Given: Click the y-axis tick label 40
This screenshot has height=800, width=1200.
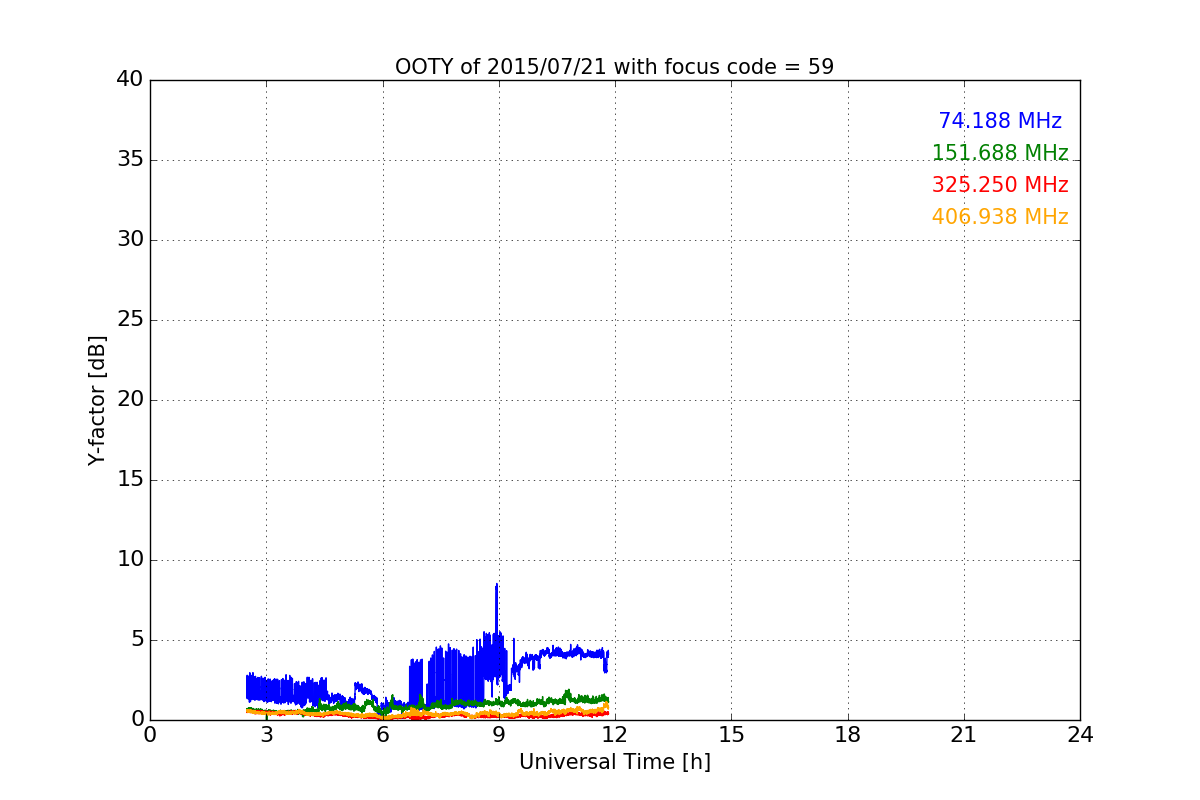Looking at the screenshot, I should pos(130,80).
